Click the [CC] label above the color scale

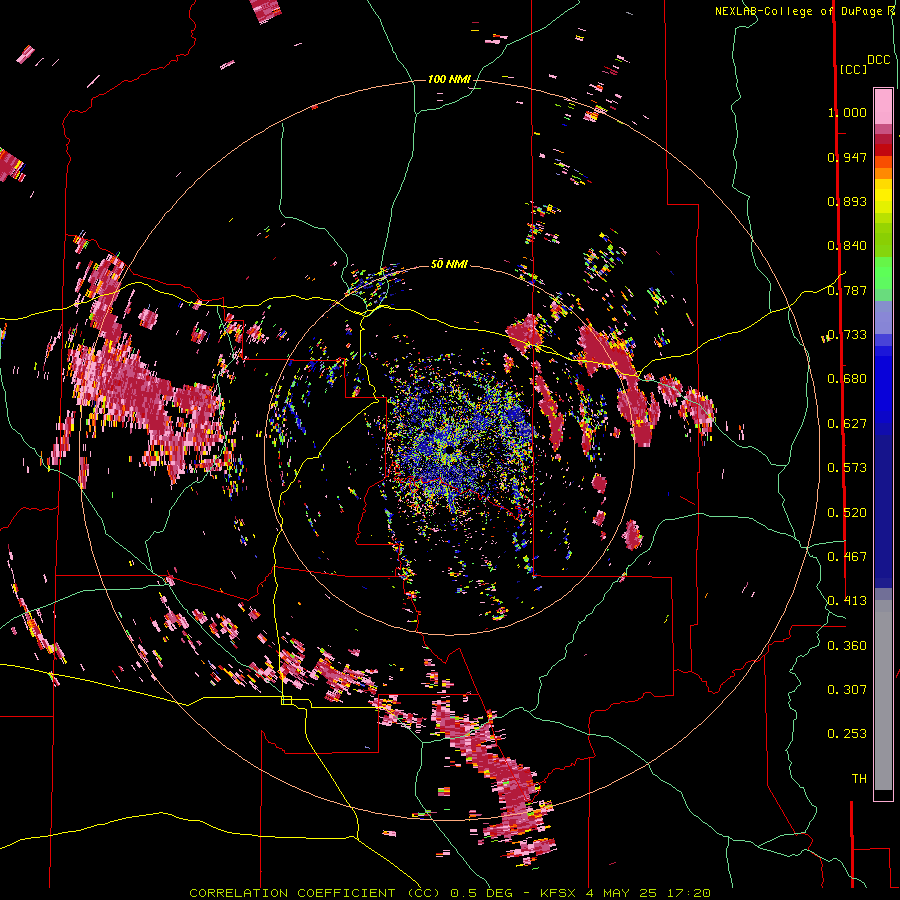tap(854, 69)
